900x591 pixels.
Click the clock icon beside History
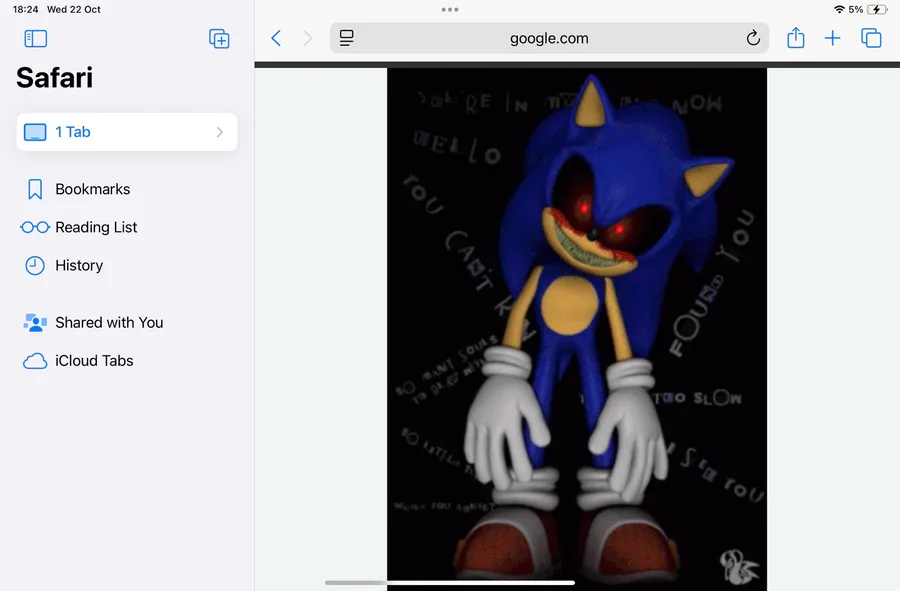pyautogui.click(x=35, y=266)
